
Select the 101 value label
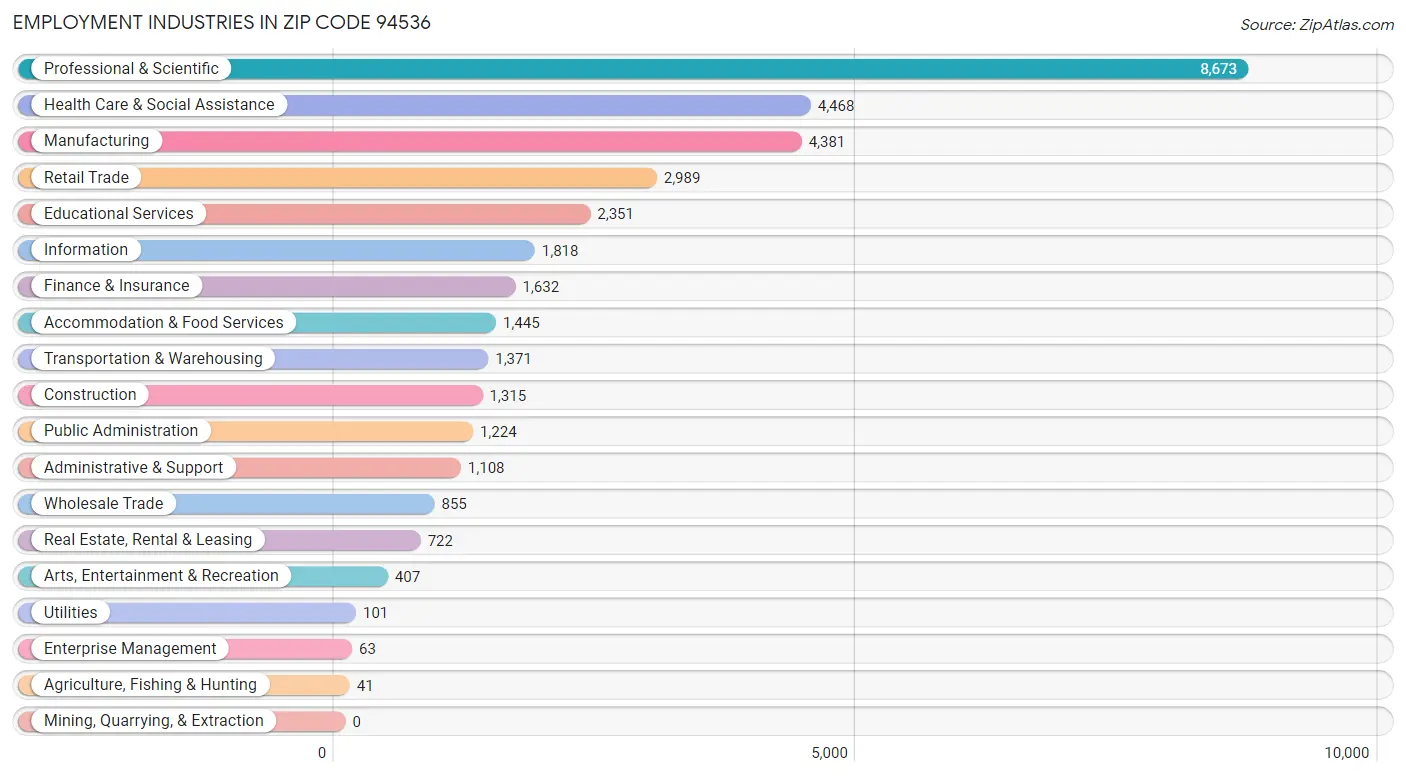point(375,613)
